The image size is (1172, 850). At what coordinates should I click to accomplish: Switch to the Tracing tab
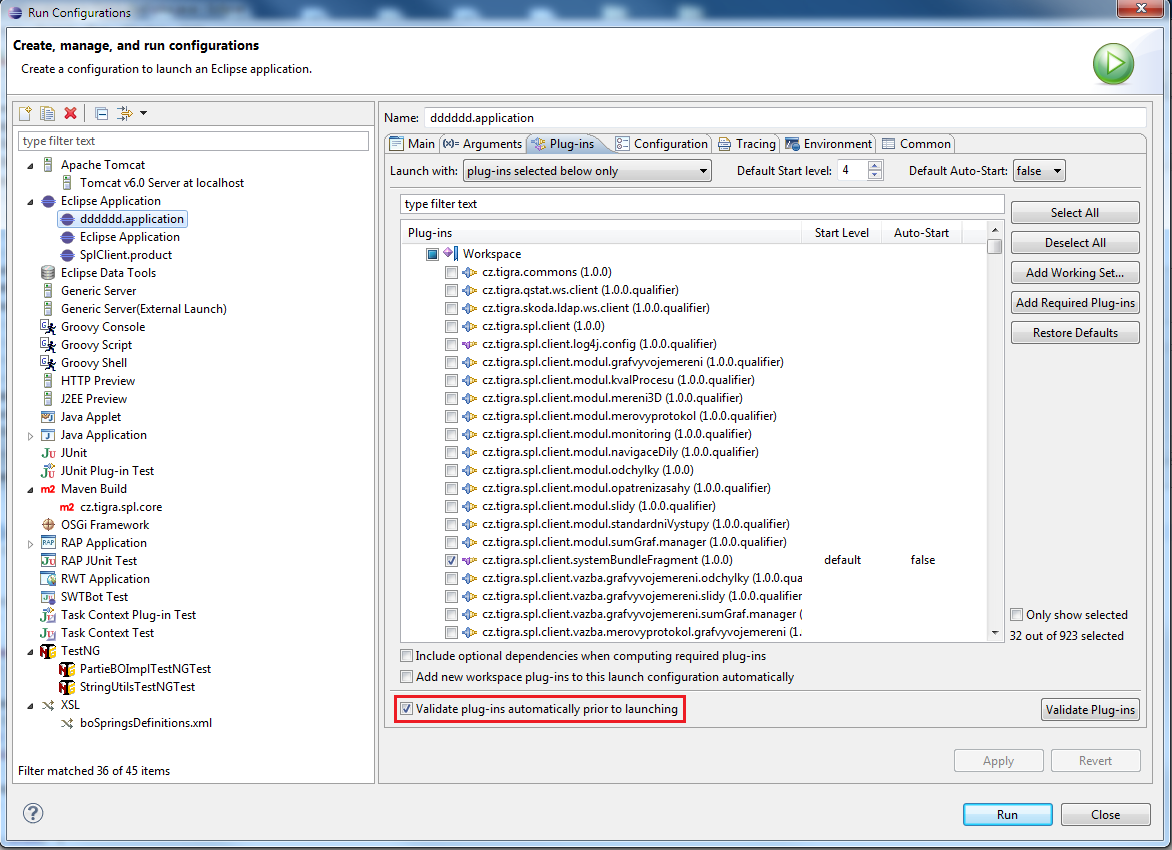(747, 144)
